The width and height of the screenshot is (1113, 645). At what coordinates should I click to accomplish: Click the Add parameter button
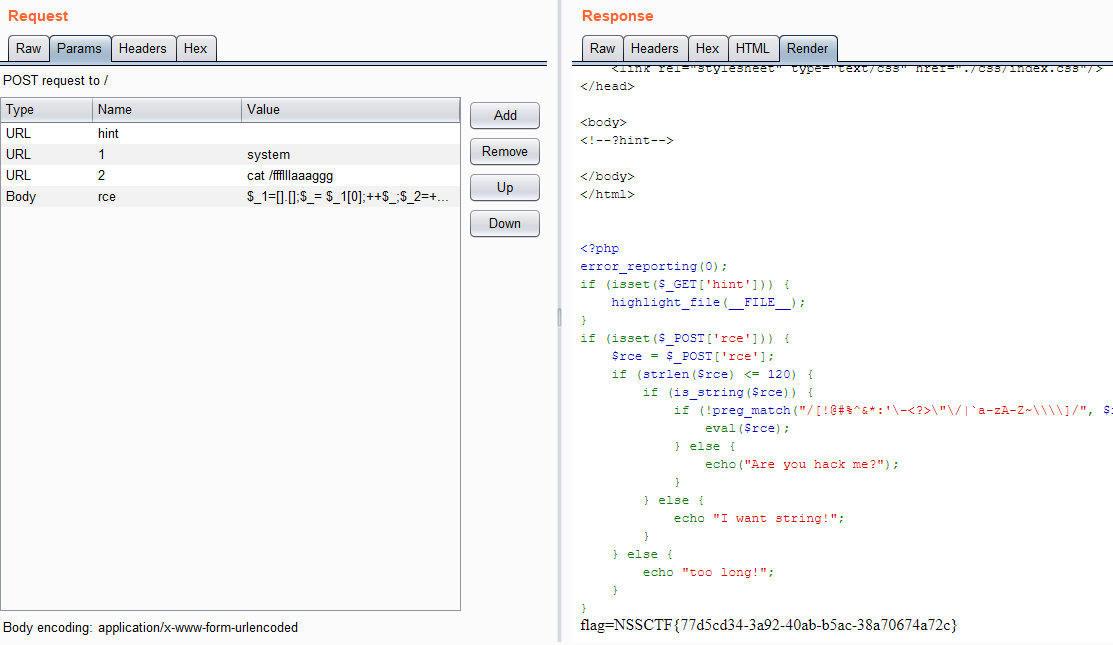click(x=505, y=115)
